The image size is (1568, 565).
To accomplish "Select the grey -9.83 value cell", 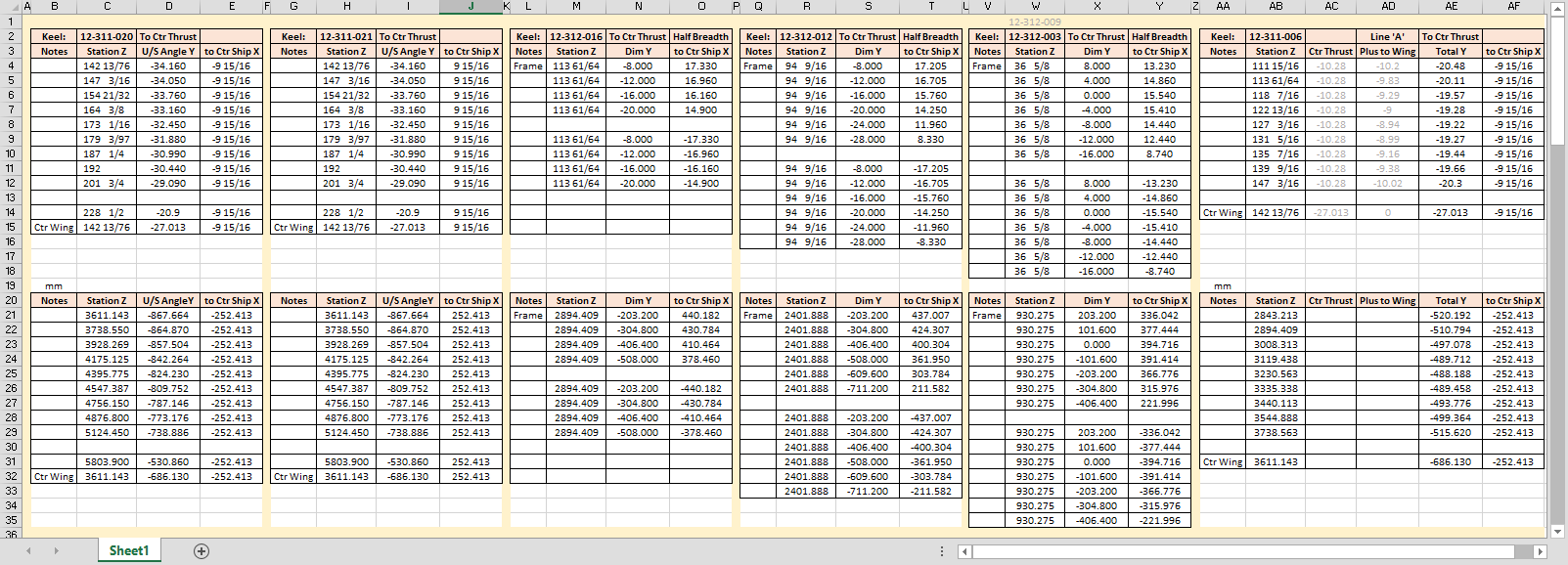I will tap(1388, 81).
